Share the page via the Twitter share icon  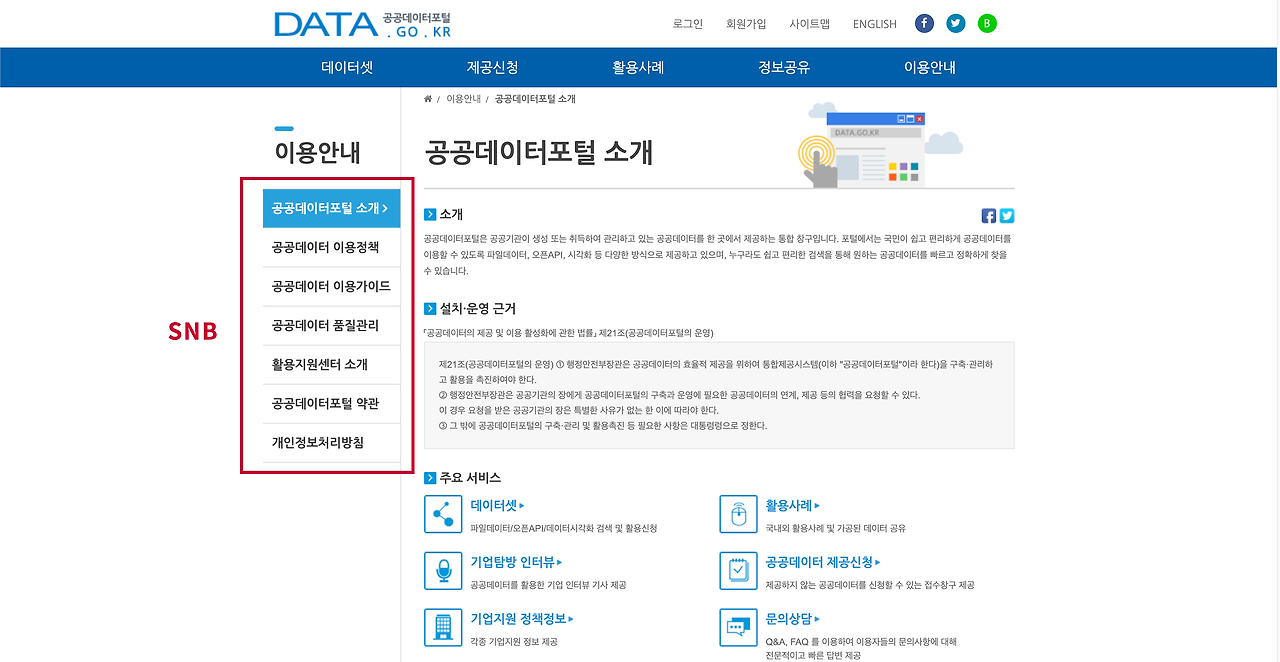1006,215
